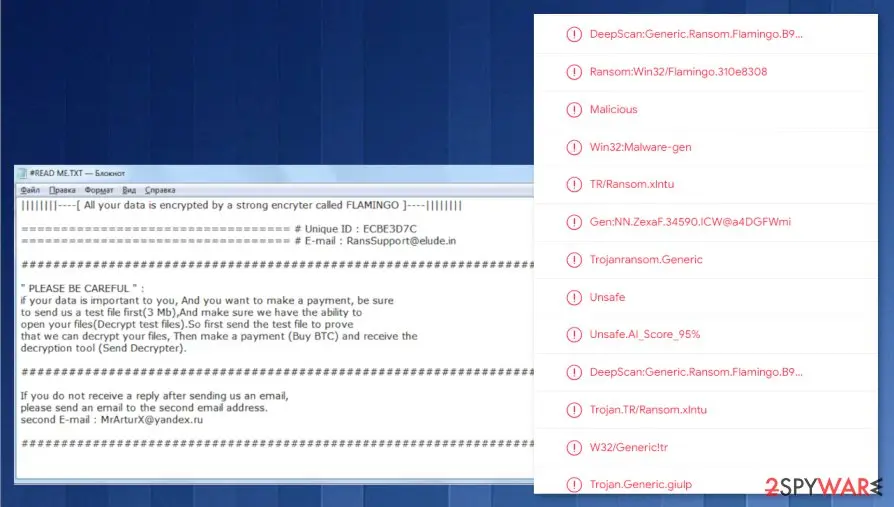Click warning icon next to Win32:Malware-gen

574,147
